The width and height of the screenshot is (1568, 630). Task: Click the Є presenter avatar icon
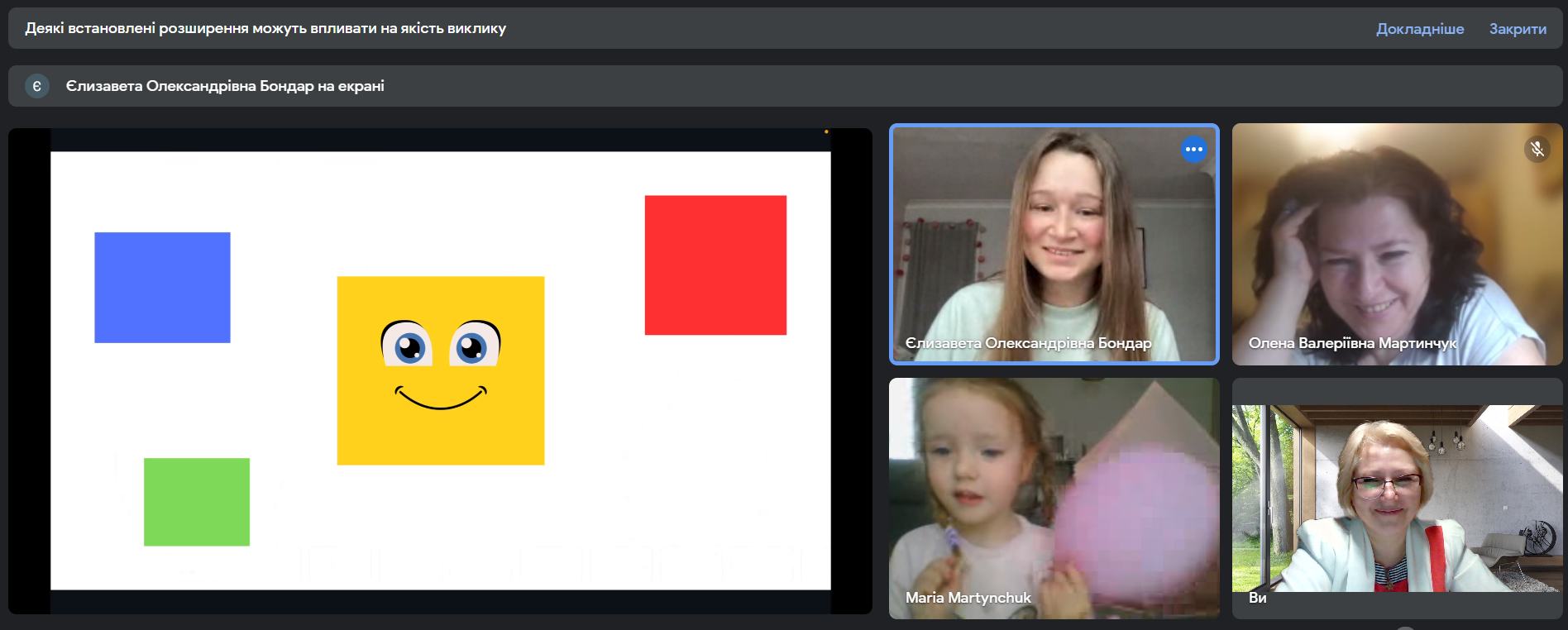coord(37,86)
